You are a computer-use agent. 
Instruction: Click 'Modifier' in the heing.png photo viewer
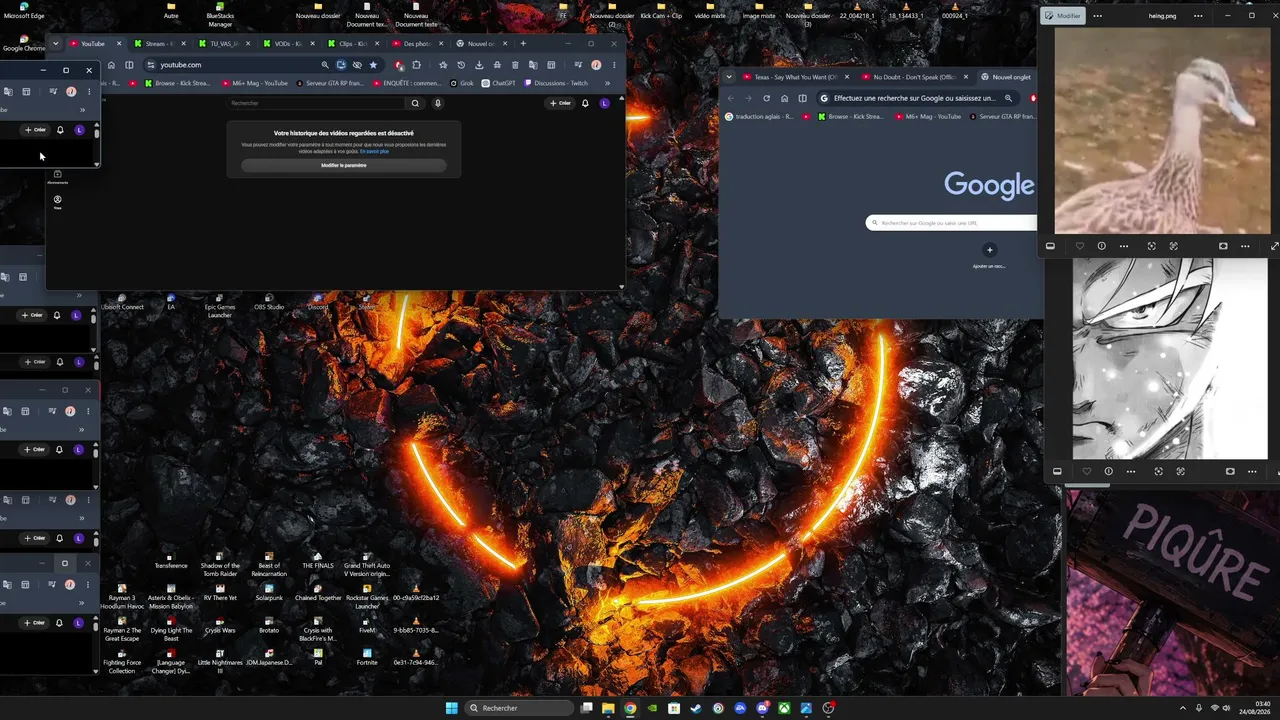tap(1062, 16)
